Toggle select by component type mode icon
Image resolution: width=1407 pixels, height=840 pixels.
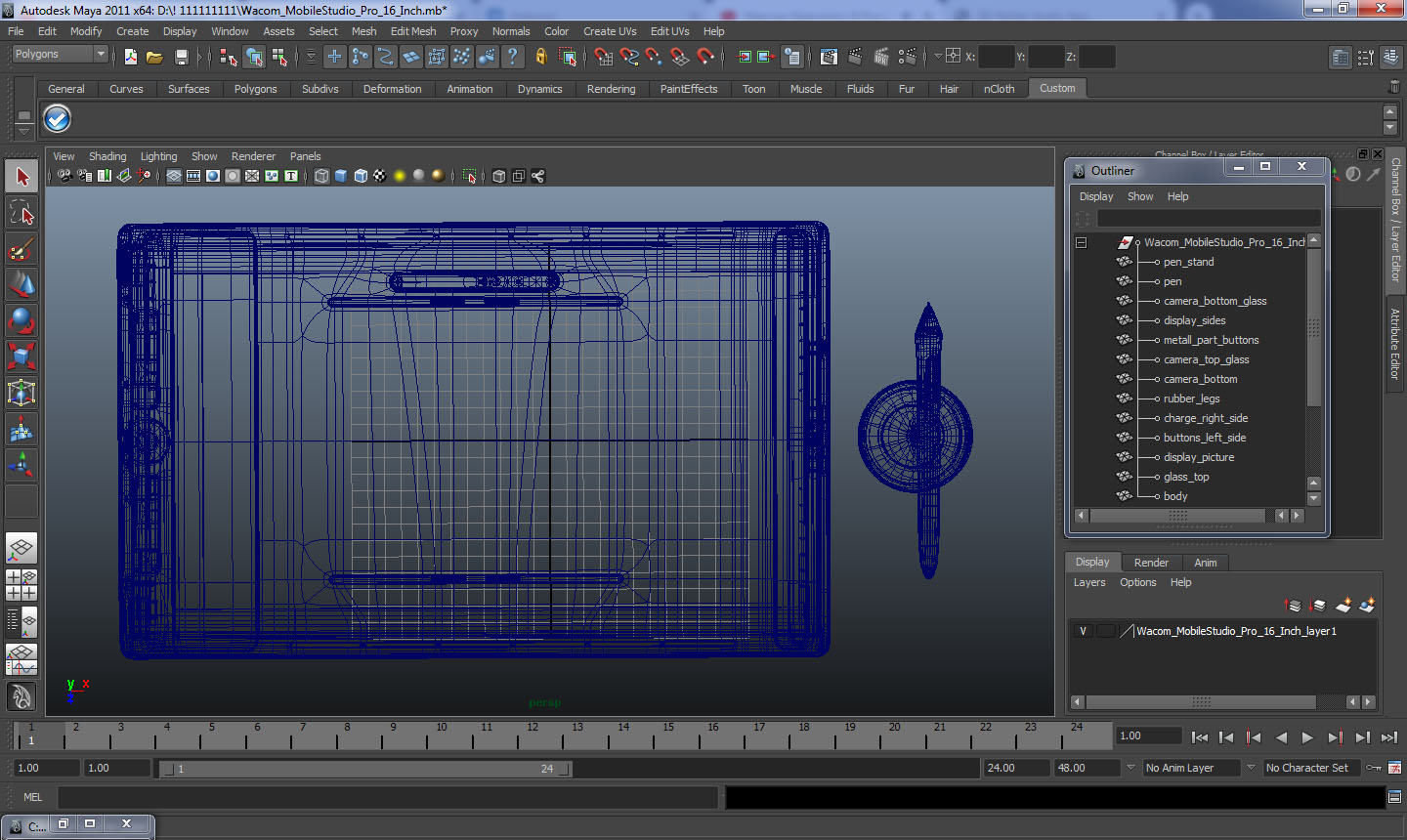(279, 57)
